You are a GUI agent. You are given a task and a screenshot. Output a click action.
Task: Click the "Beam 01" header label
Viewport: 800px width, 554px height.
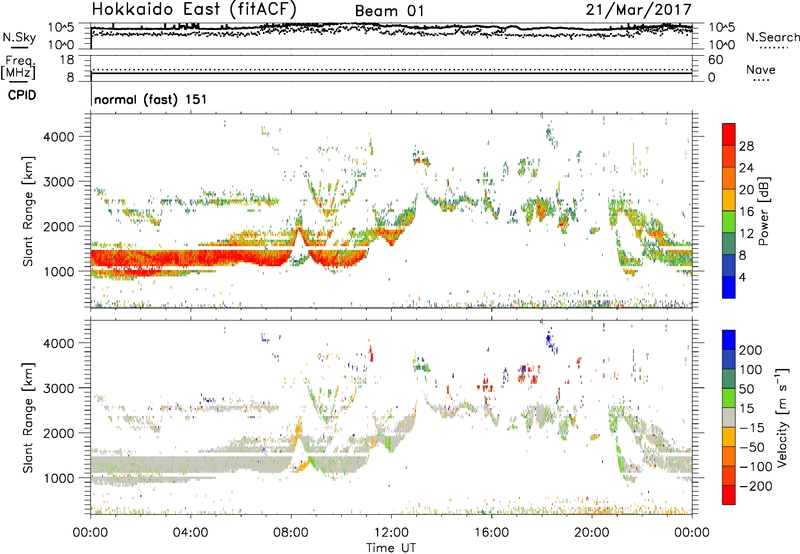pos(389,11)
